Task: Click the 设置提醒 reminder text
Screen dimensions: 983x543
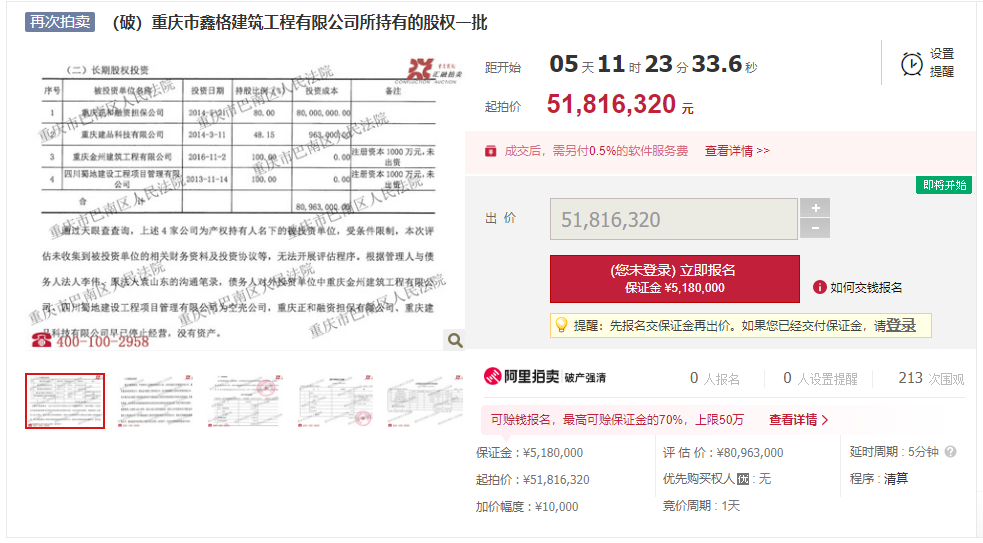Action: click(x=942, y=63)
